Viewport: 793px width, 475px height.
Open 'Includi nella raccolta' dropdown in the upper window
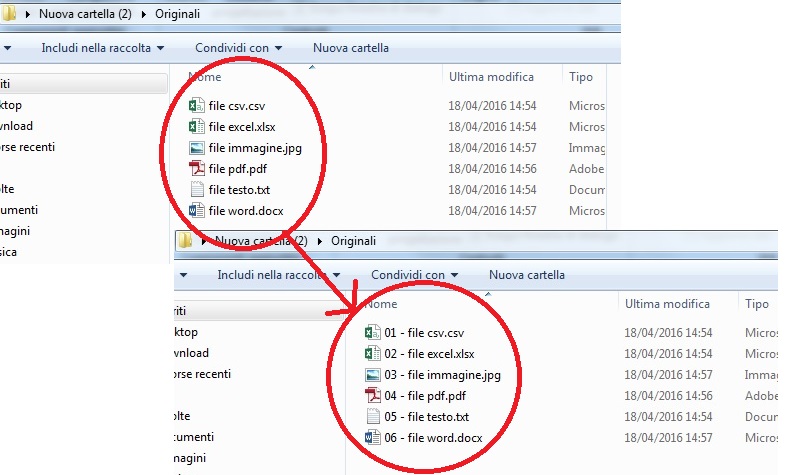[x=103, y=48]
